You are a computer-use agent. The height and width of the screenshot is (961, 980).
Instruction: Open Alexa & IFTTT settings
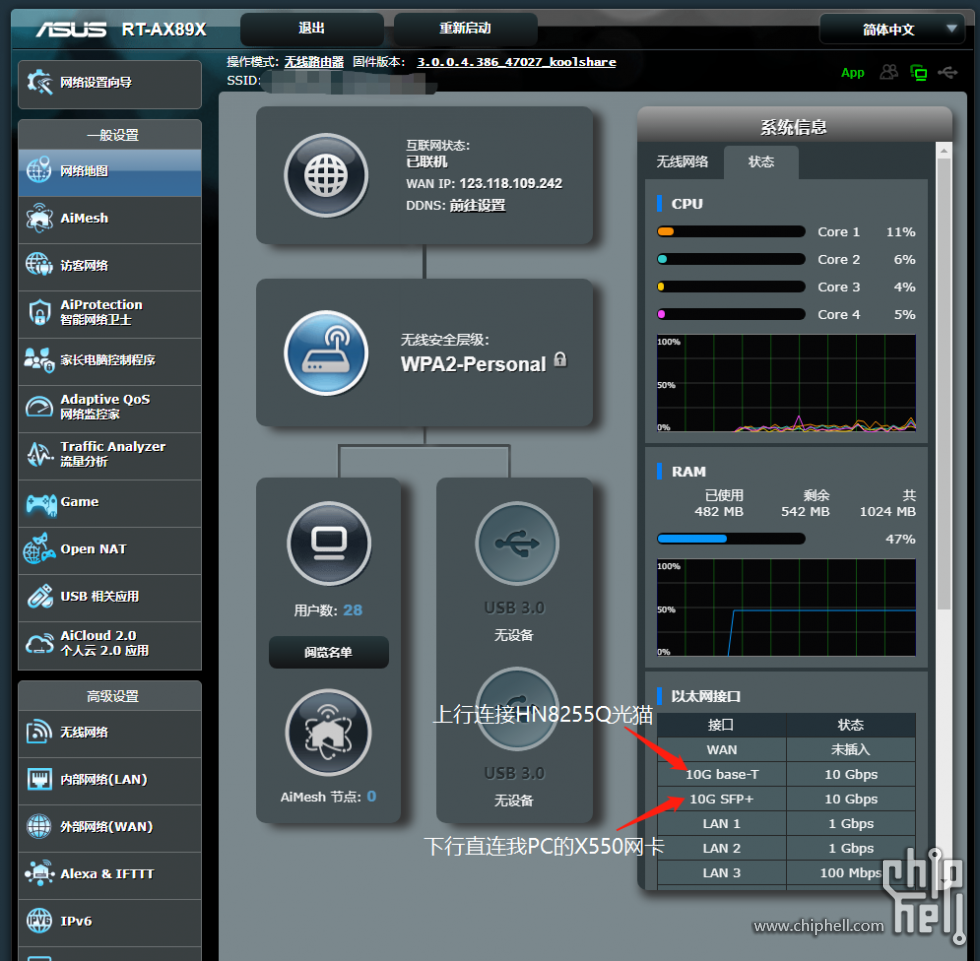(109, 875)
